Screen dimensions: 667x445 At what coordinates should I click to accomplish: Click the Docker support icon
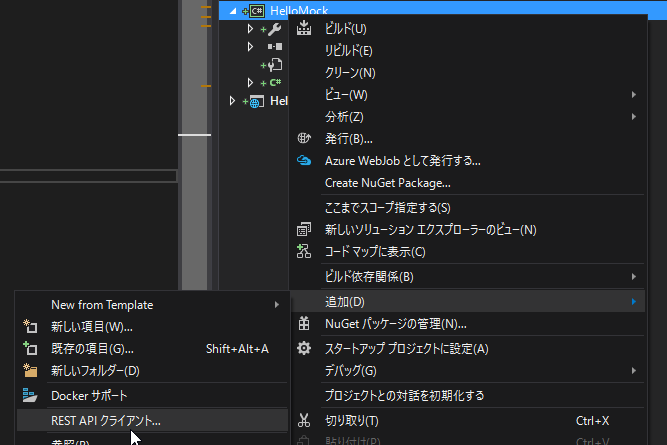[x=30, y=395]
